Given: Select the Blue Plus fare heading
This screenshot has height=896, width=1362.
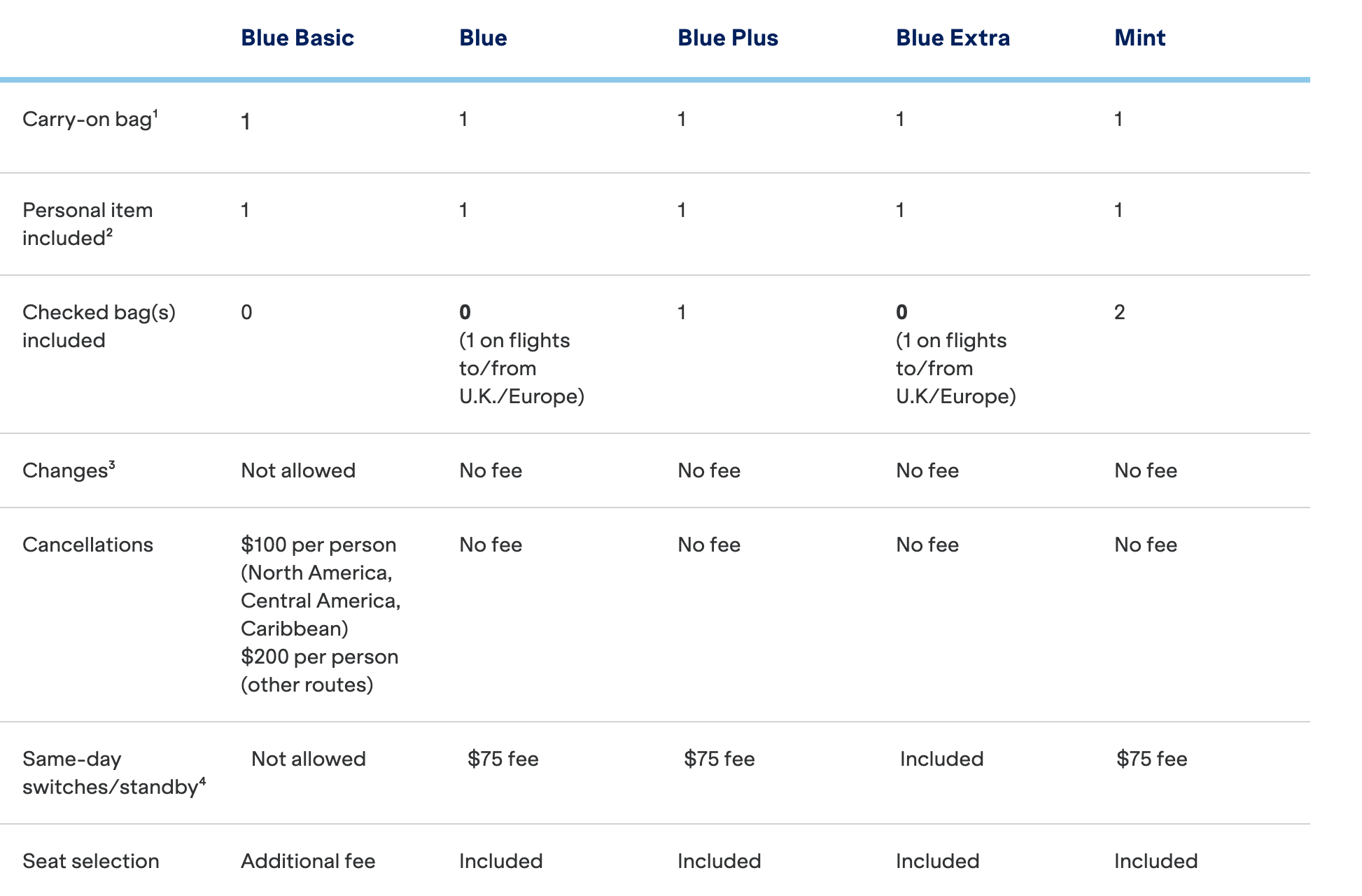Looking at the screenshot, I should coord(727,38).
